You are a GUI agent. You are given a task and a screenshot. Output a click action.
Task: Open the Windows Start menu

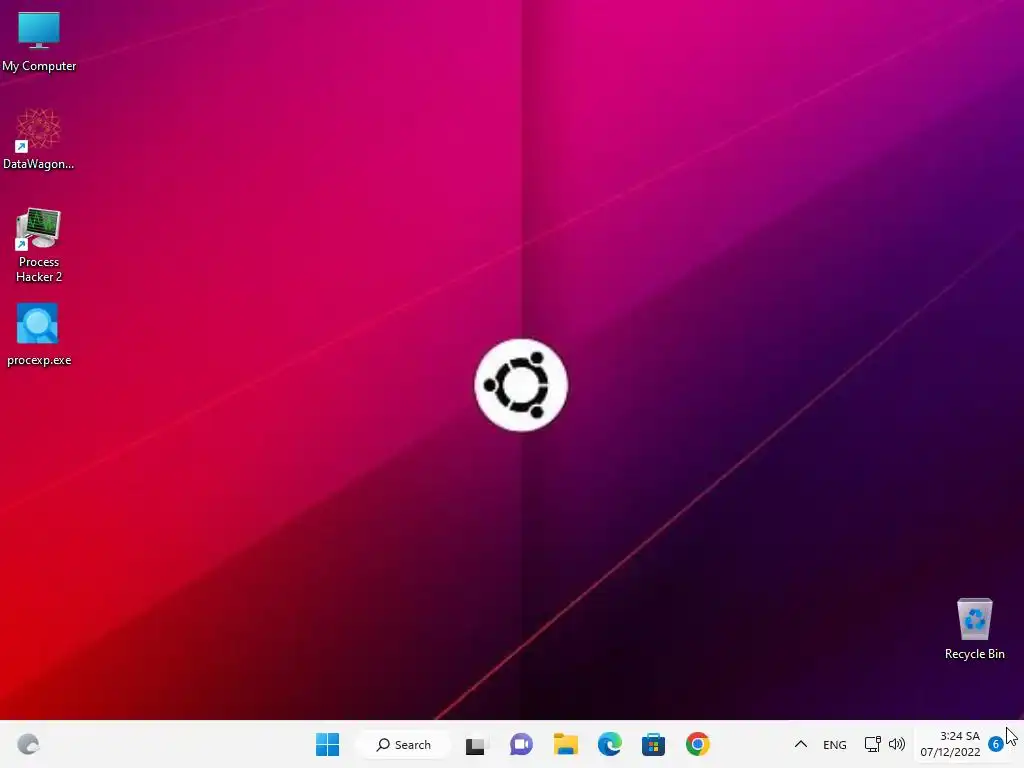(x=327, y=744)
